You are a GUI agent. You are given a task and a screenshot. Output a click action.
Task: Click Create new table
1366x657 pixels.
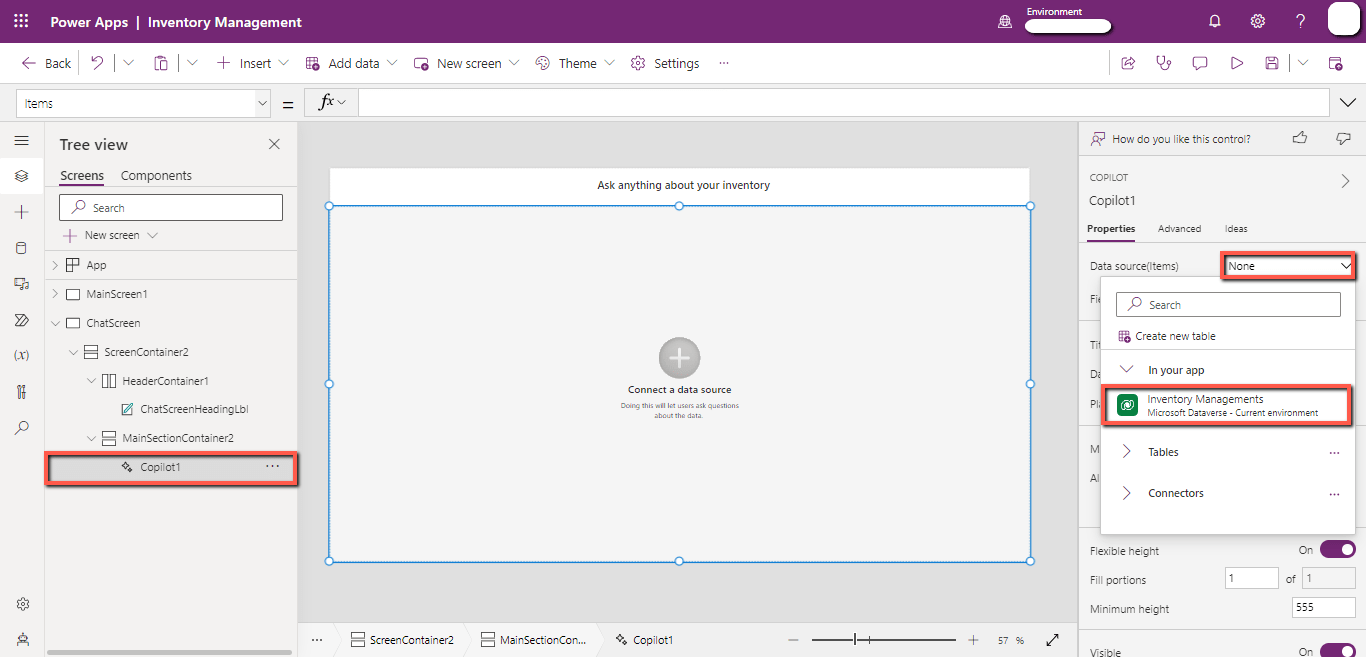click(x=1167, y=336)
